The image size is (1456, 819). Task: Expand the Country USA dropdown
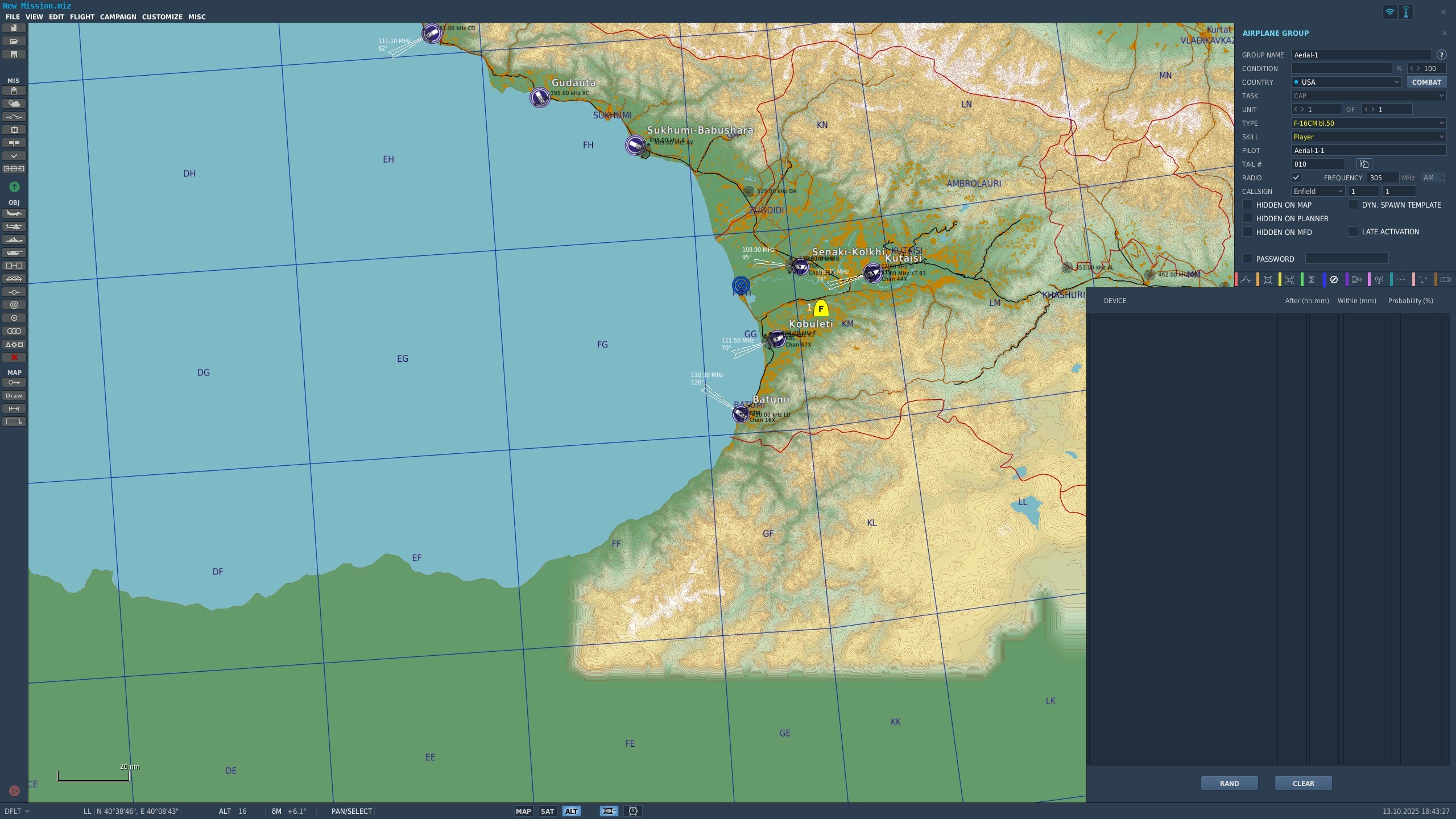1345,82
